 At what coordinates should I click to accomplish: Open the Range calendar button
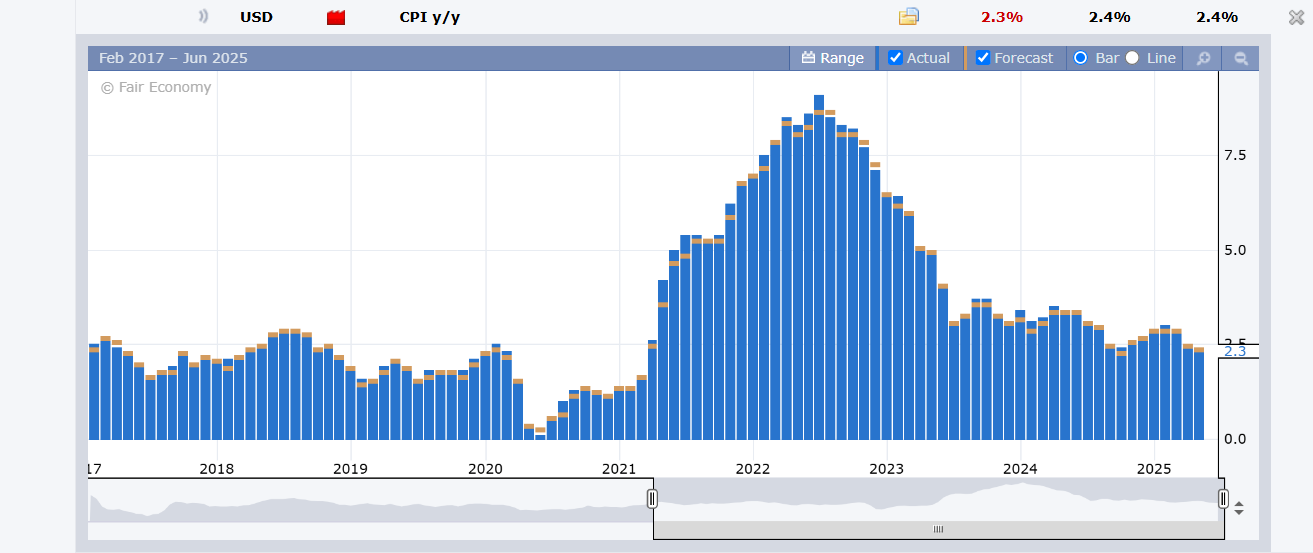[832, 58]
